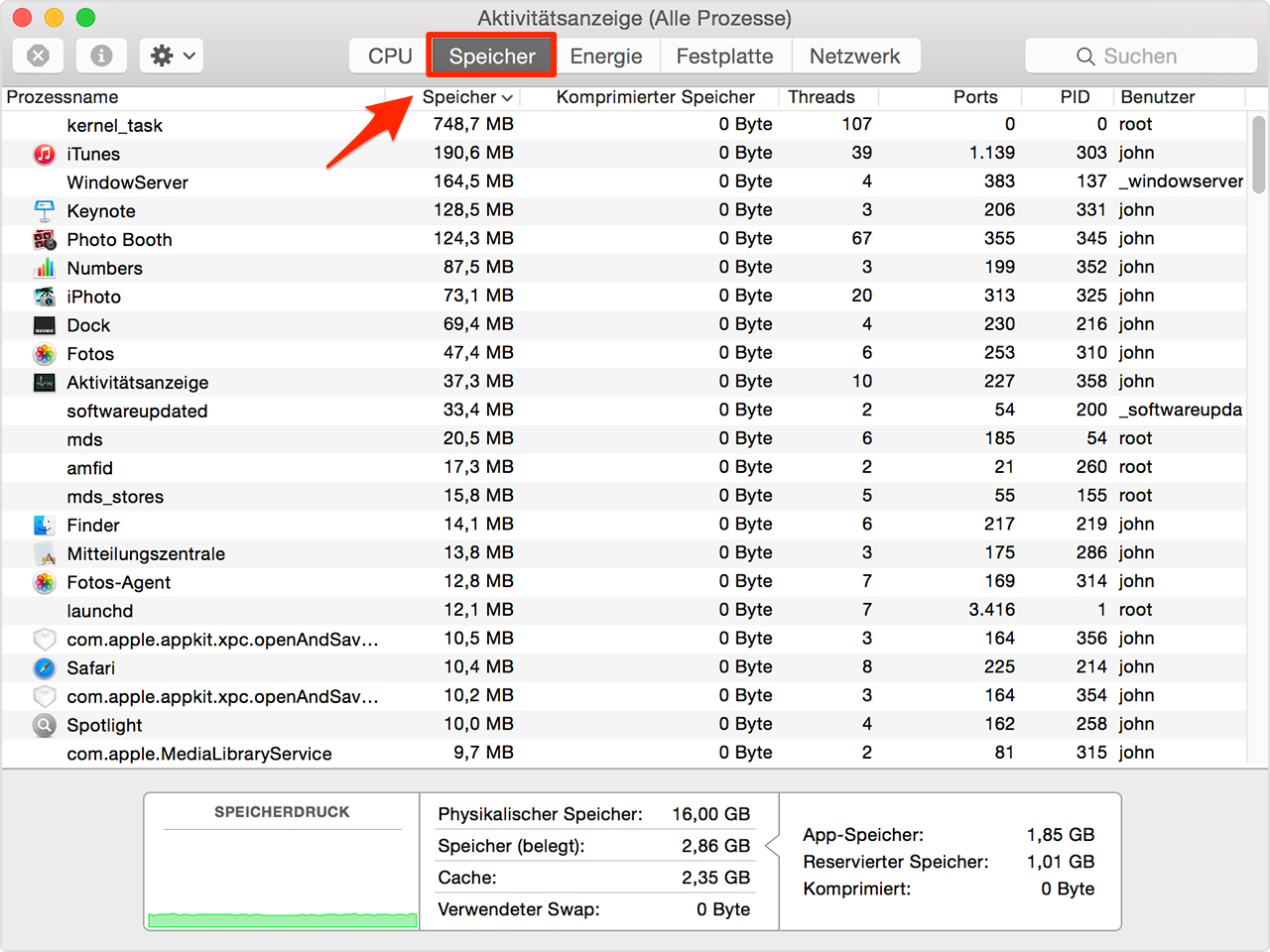Viewport: 1270px width, 952px height.
Task: Open the Energie tab
Action: pos(606,57)
